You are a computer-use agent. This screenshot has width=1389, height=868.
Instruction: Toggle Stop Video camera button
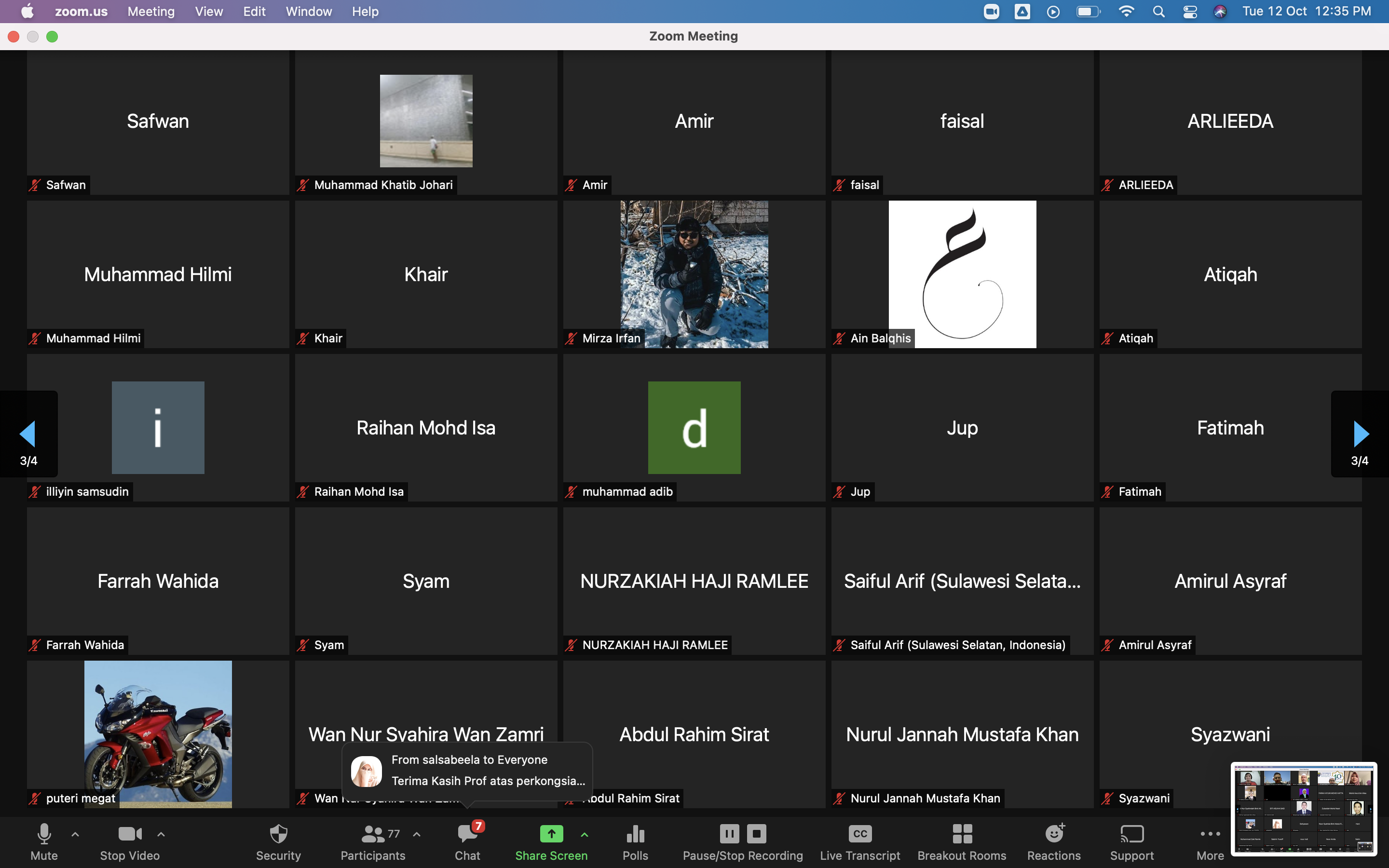point(130,834)
